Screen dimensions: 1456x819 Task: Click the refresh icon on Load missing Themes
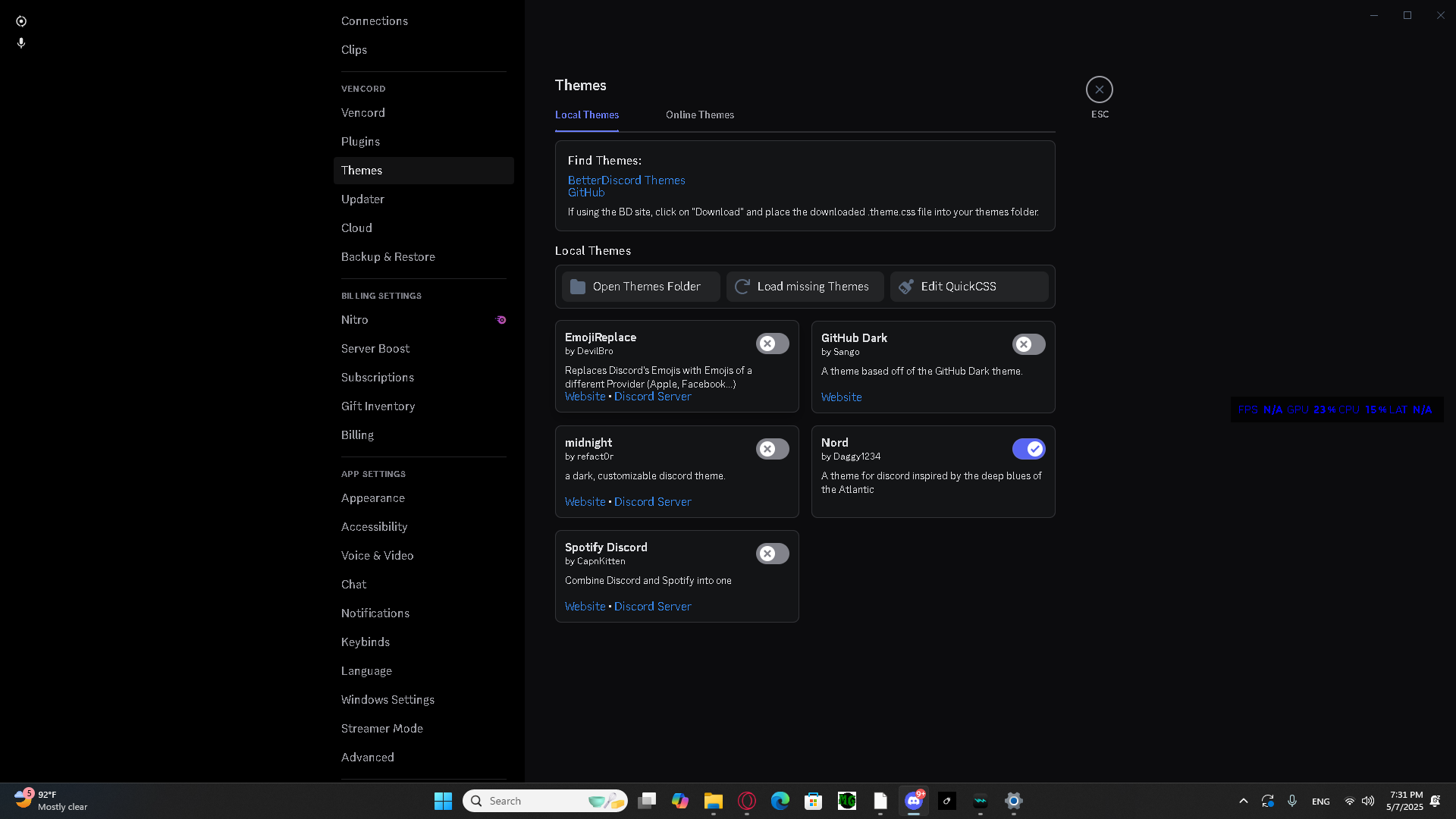pos(742,287)
